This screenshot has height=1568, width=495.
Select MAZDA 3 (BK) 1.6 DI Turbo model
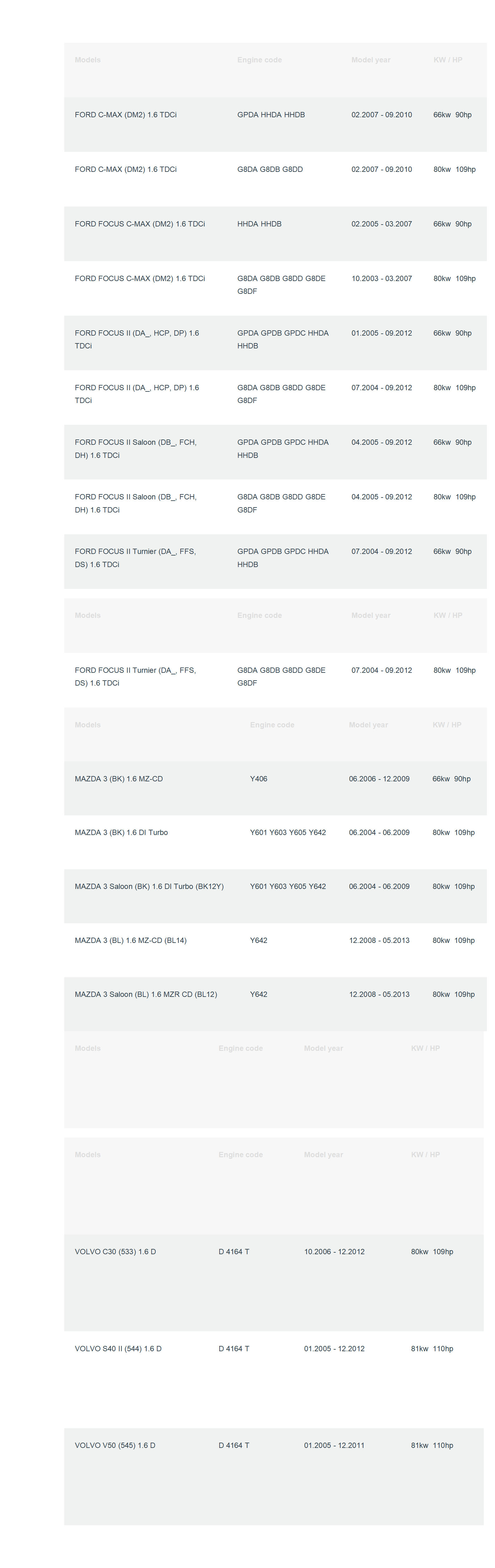coord(121,833)
